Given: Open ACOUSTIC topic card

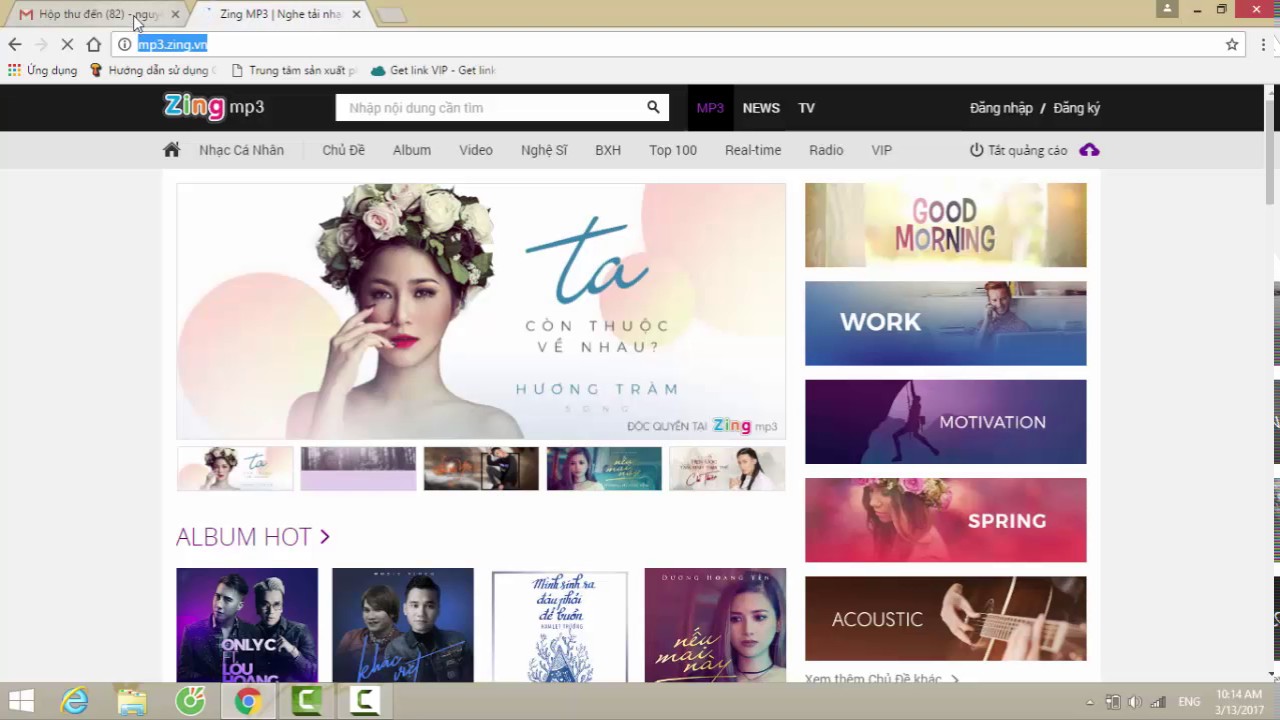Looking at the screenshot, I should [945, 618].
